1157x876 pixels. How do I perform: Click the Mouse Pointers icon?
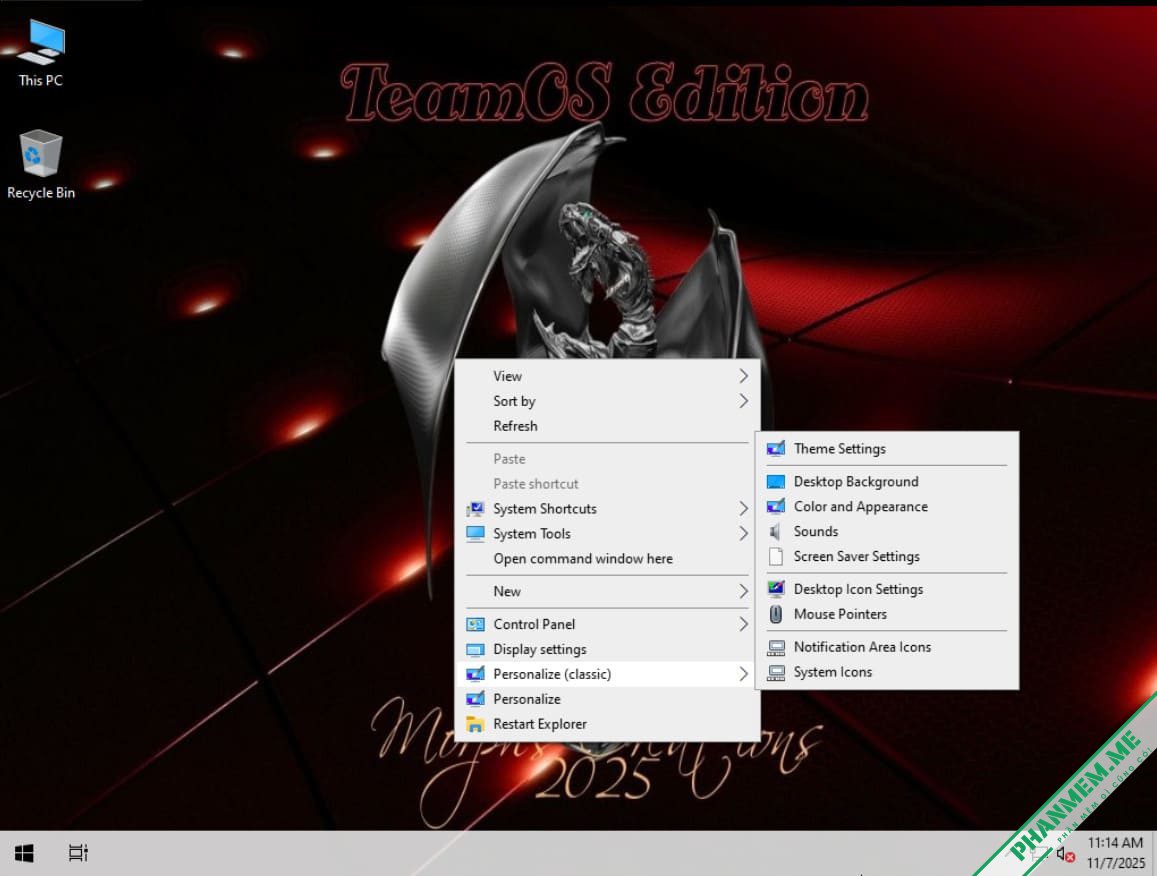coord(776,614)
